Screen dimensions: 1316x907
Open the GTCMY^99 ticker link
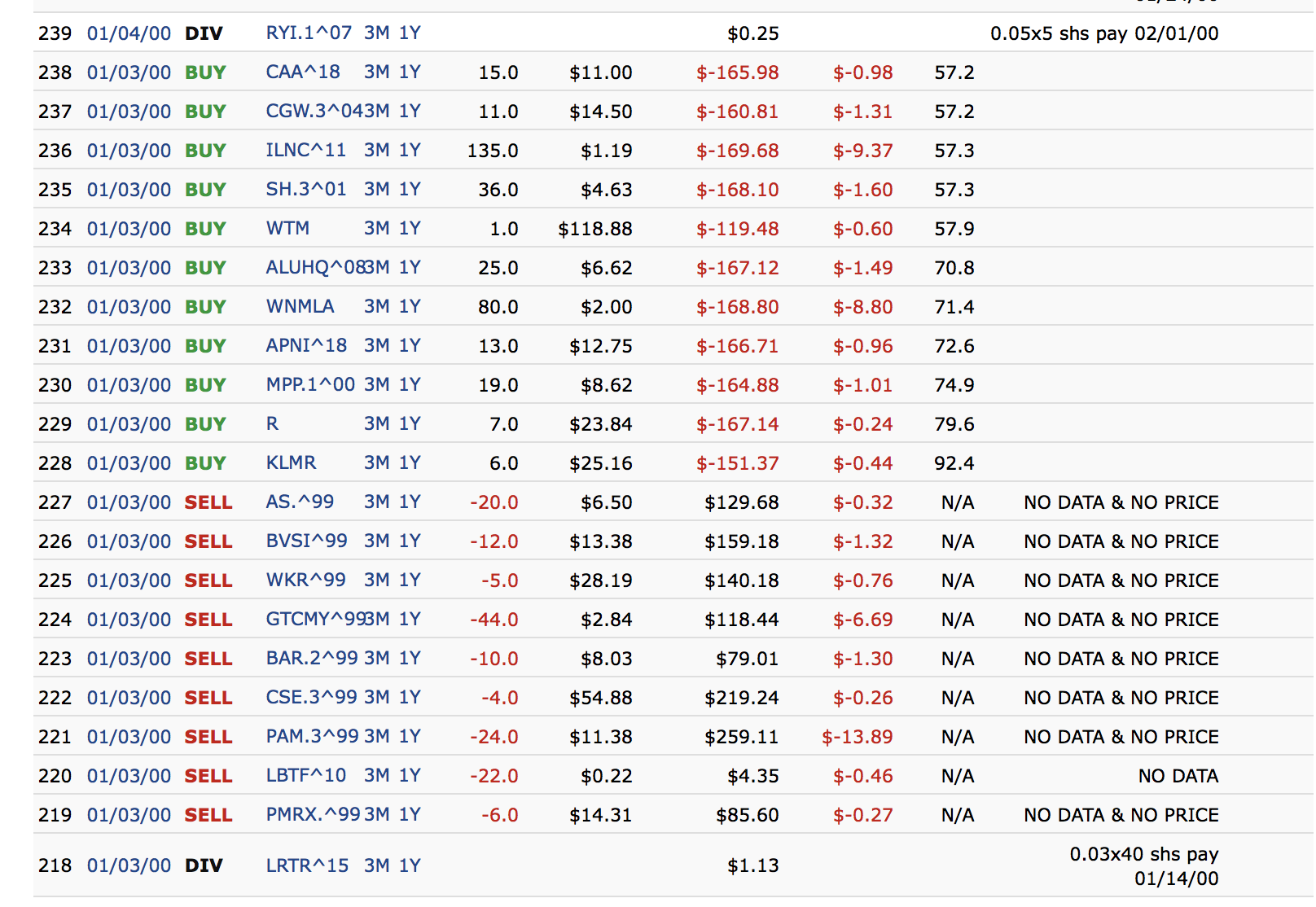(314, 620)
